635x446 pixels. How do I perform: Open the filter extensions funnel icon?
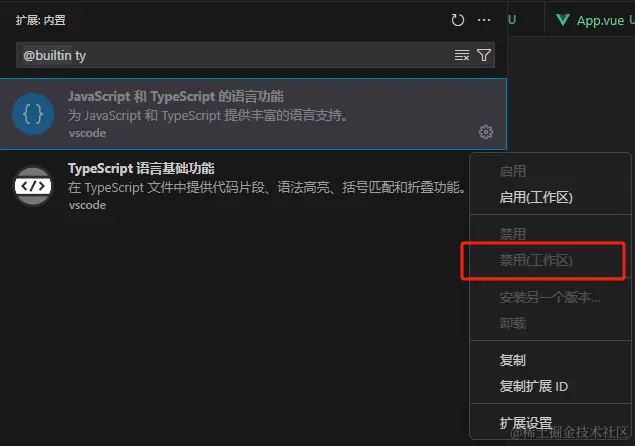click(x=484, y=55)
